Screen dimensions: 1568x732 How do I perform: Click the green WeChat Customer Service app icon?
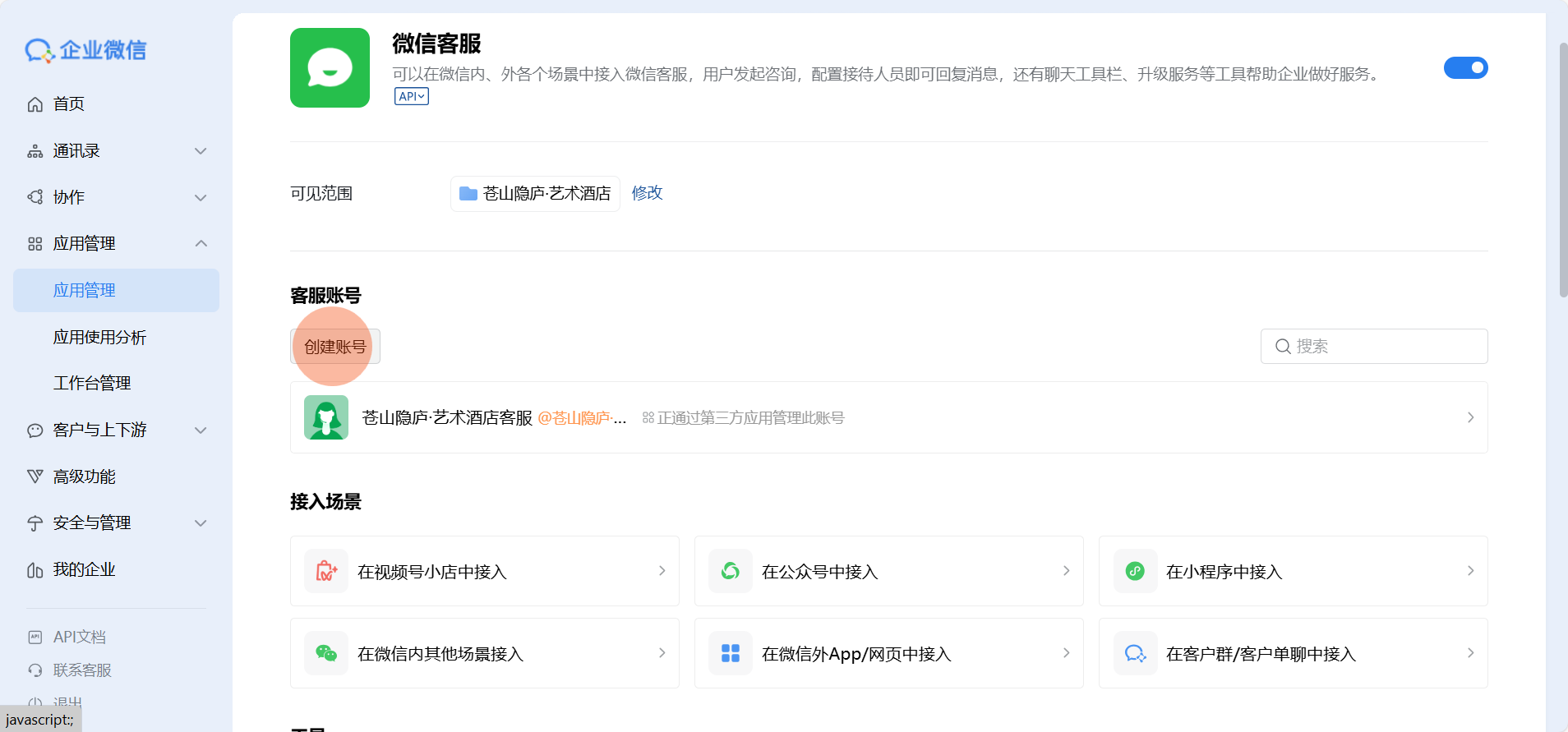coord(330,68)
